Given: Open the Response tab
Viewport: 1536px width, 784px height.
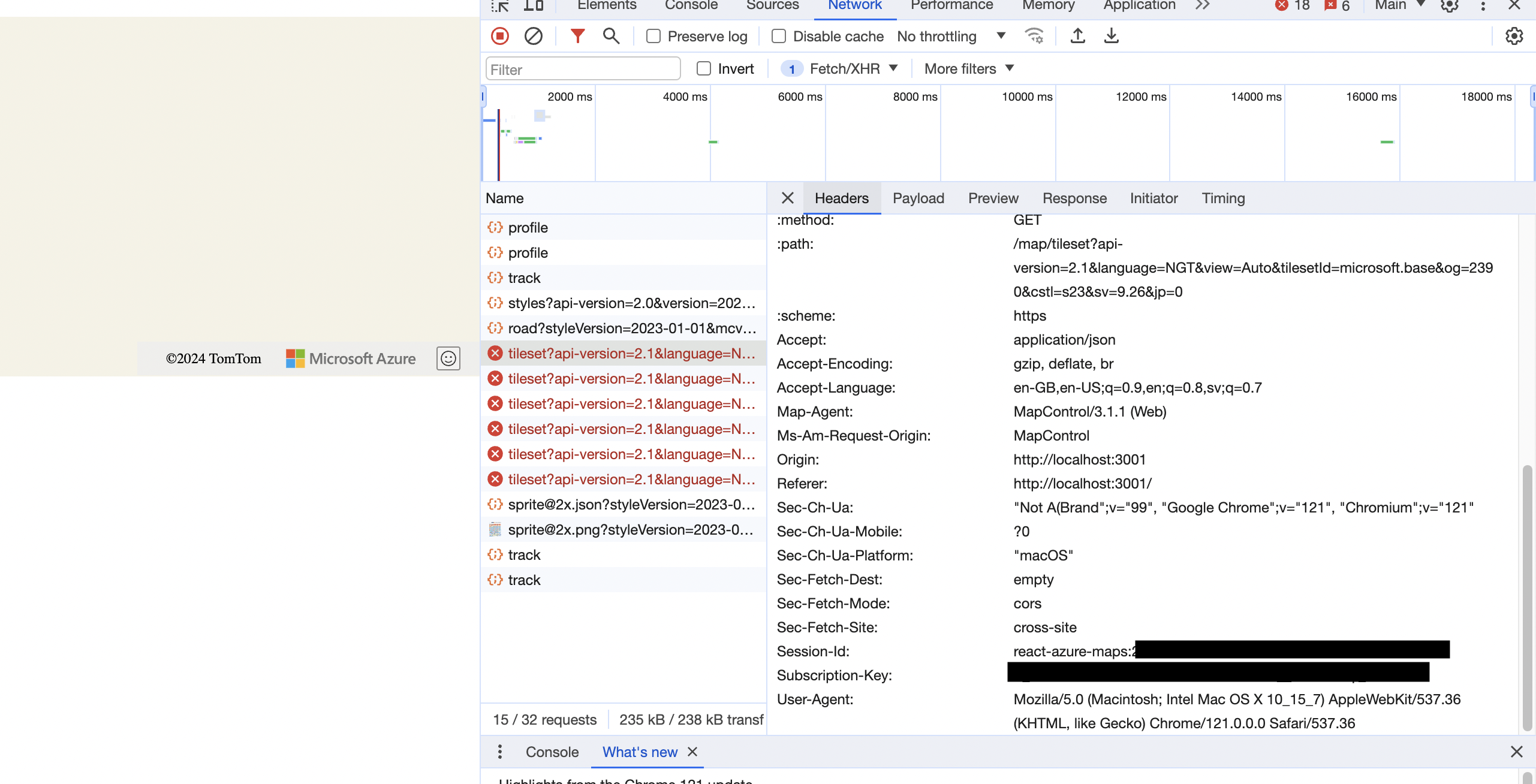Looking at the screenshot, I should [x=1074, y=198].
